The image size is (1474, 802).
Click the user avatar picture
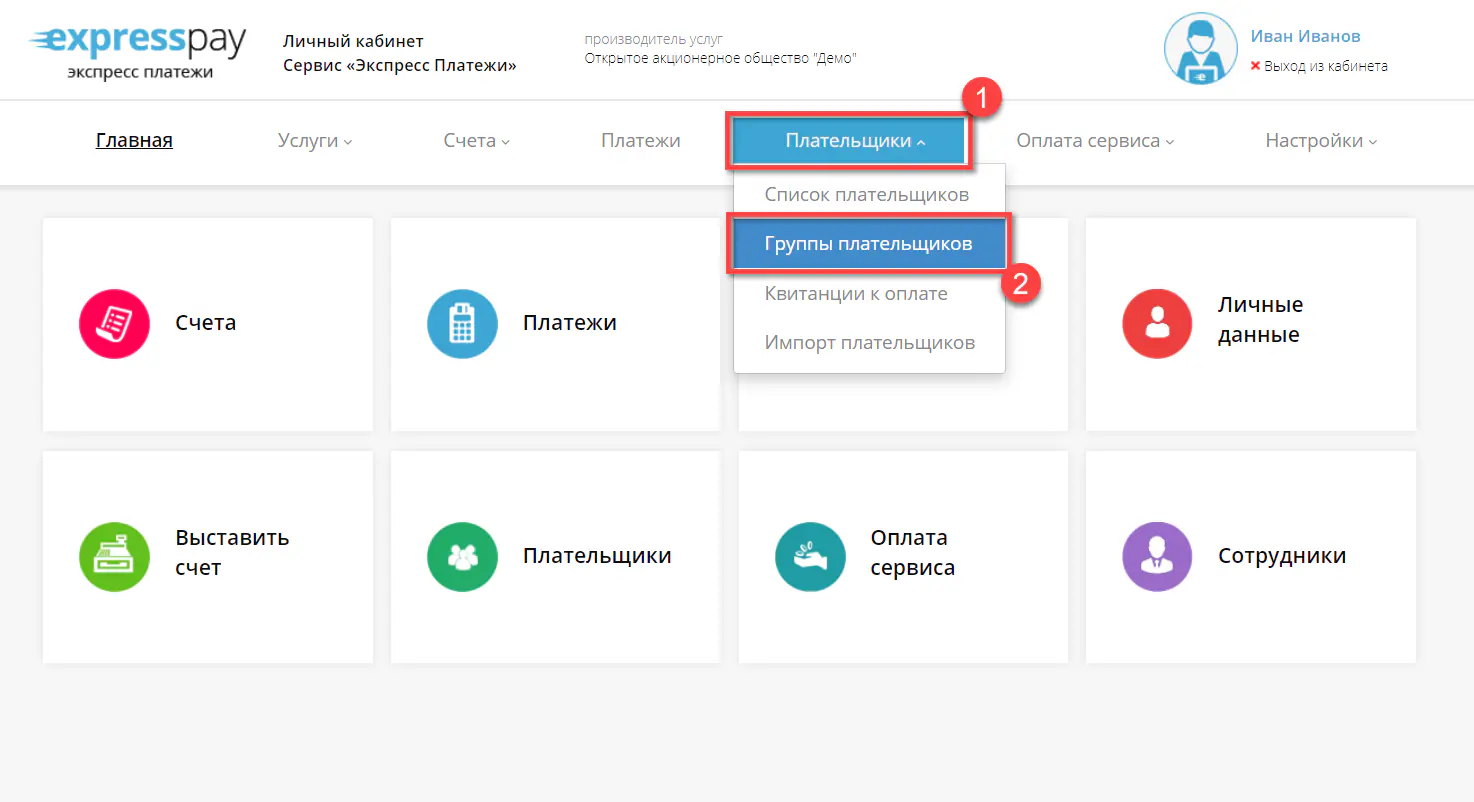(x=1200, y=49)
